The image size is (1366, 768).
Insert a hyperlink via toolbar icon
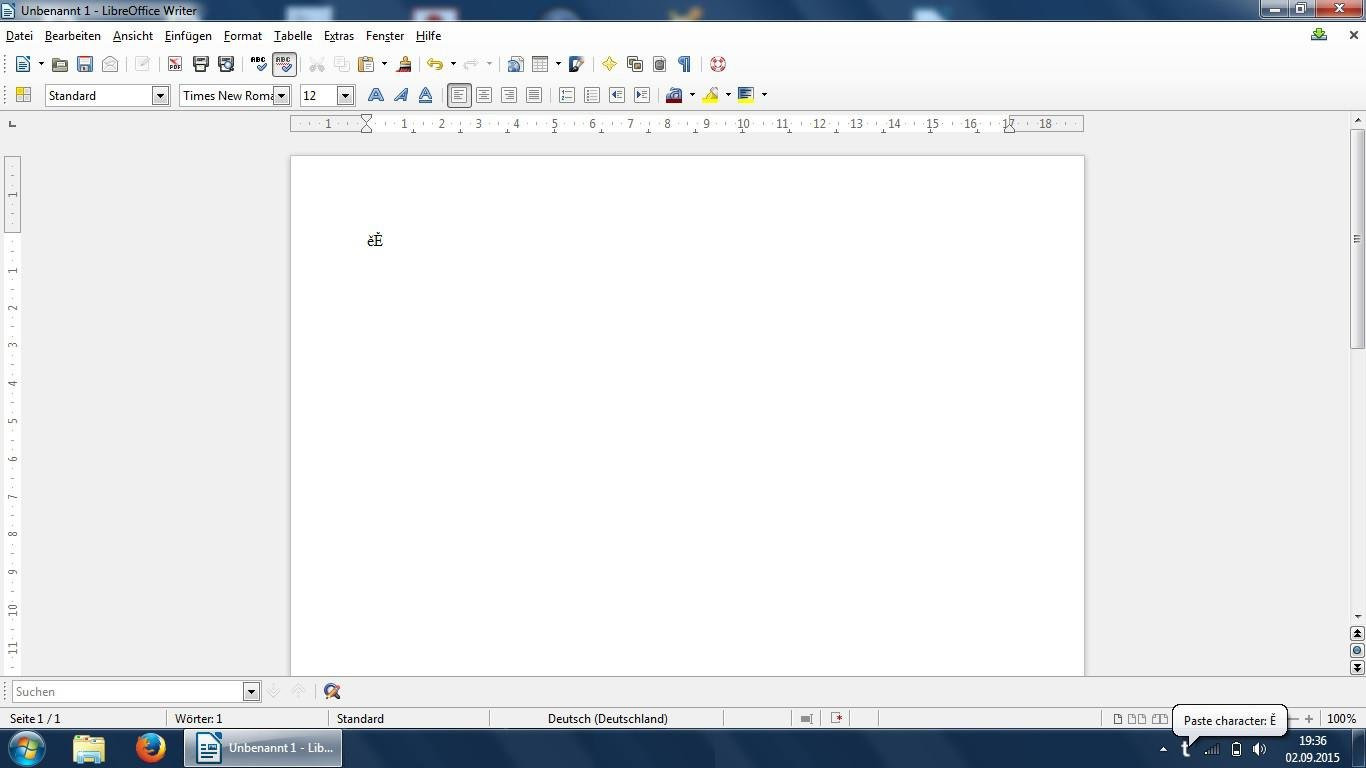coord(515,64)
